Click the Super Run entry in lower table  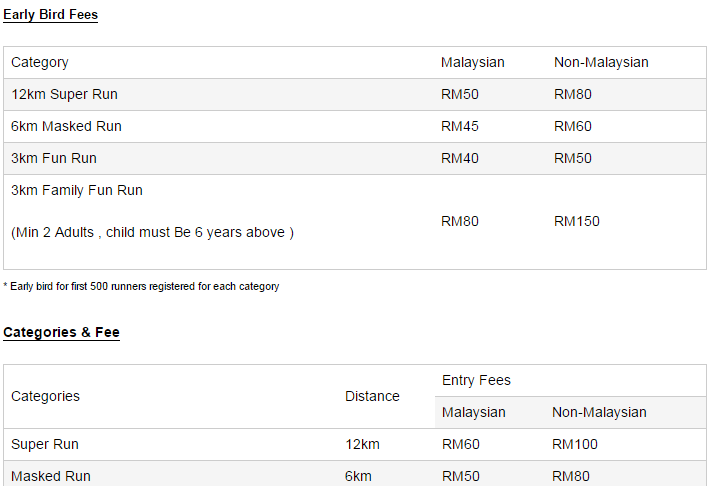[45, 444]
